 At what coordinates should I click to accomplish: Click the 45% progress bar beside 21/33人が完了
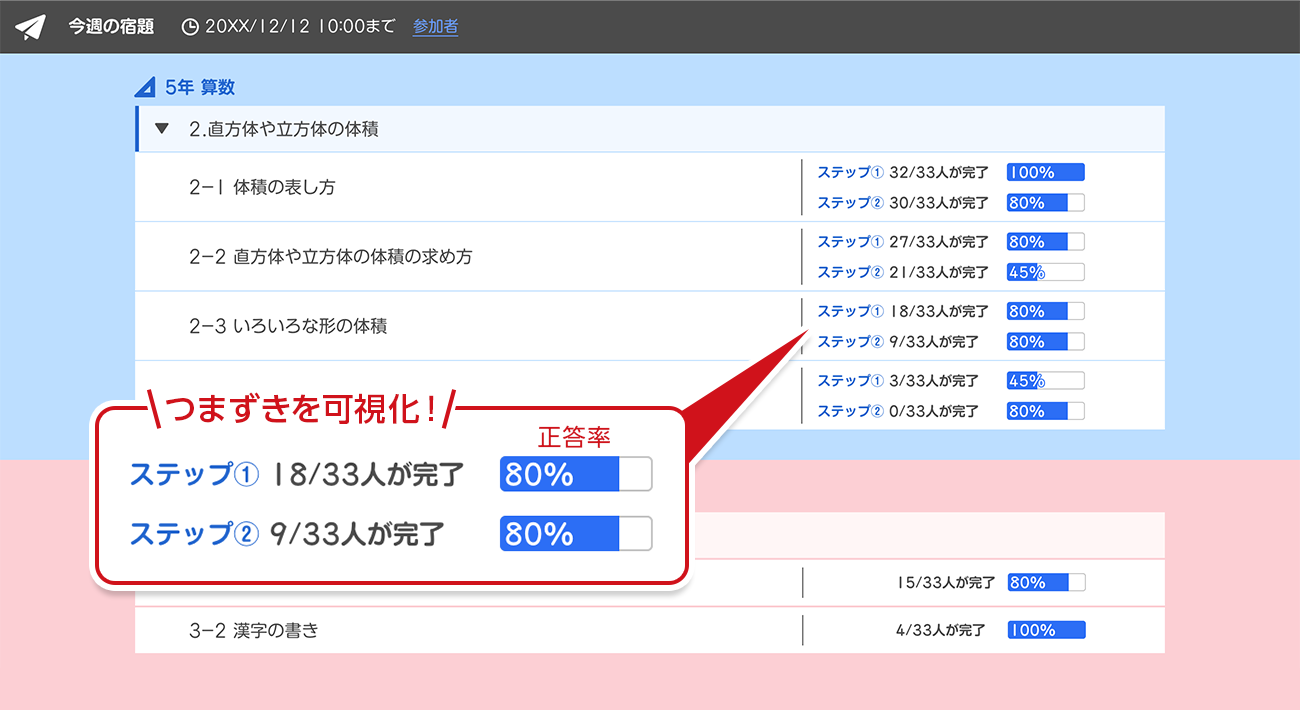coord(1045,271)
